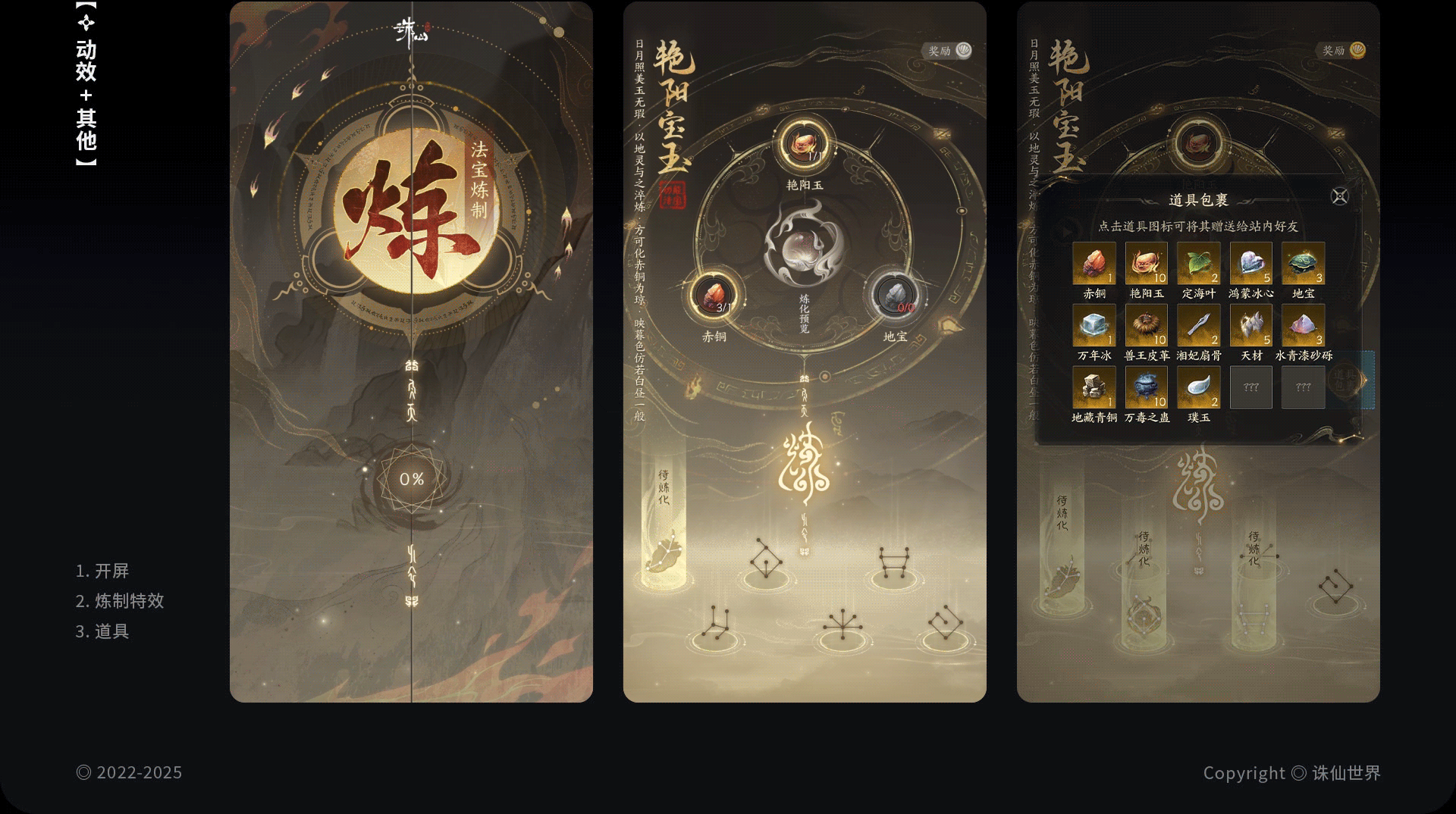
Task: Pick the 万年冰 ice cube item
Action: [x=1094, y=325]
